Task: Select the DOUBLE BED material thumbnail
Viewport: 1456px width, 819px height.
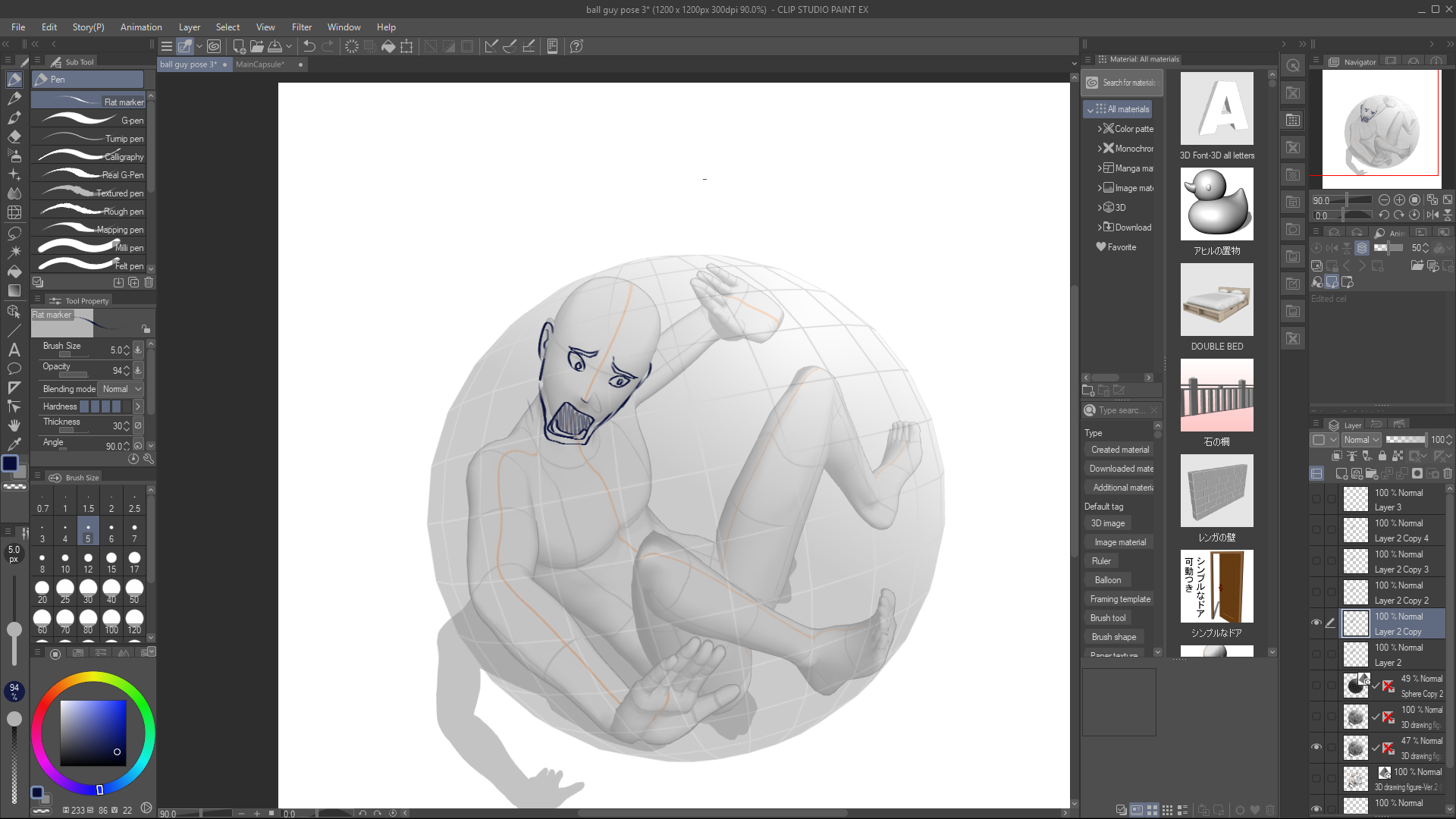Action: (1216, 300)
